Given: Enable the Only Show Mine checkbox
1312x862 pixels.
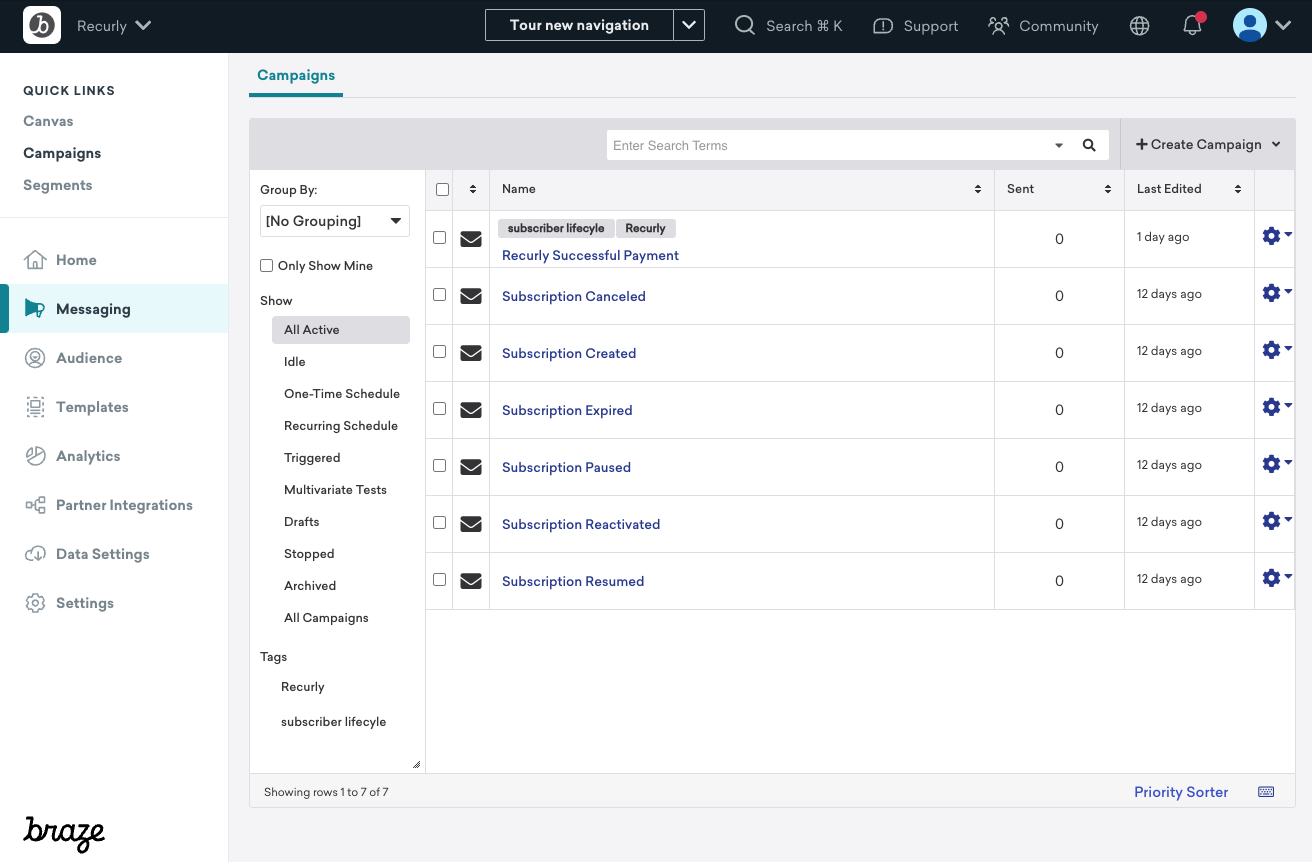Looking at the screenshot, I should pyautogui.click(x=267, y=266).
